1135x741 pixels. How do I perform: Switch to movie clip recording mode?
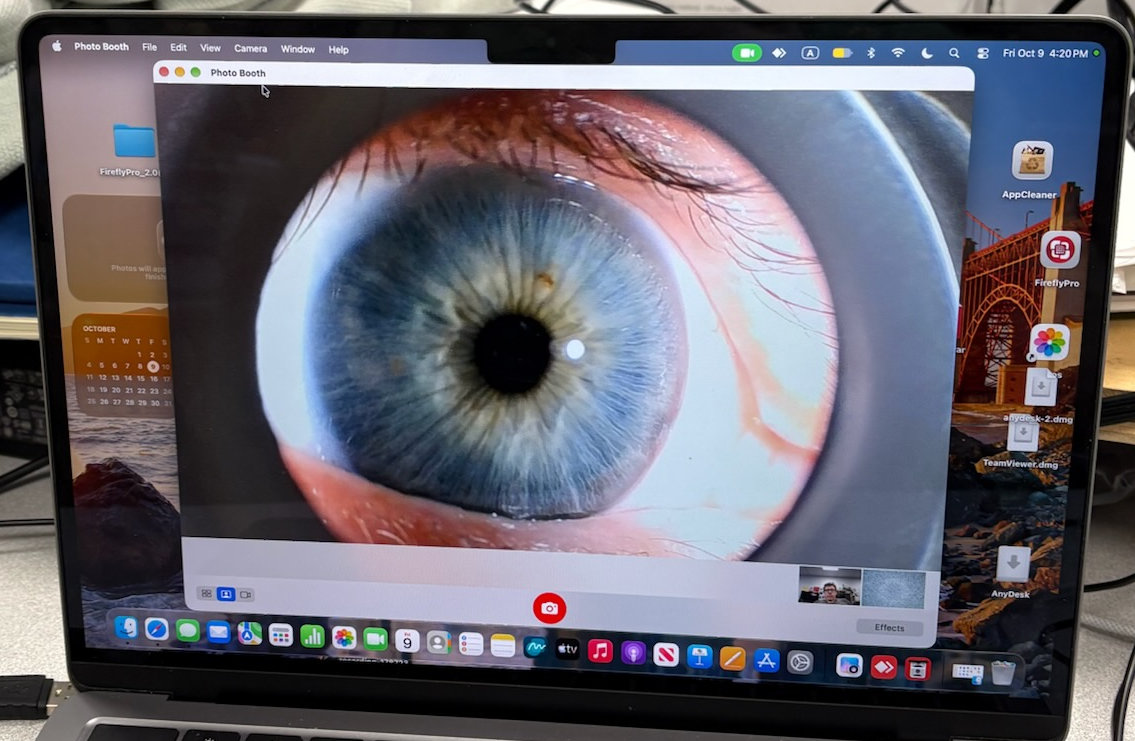[245, 595]
